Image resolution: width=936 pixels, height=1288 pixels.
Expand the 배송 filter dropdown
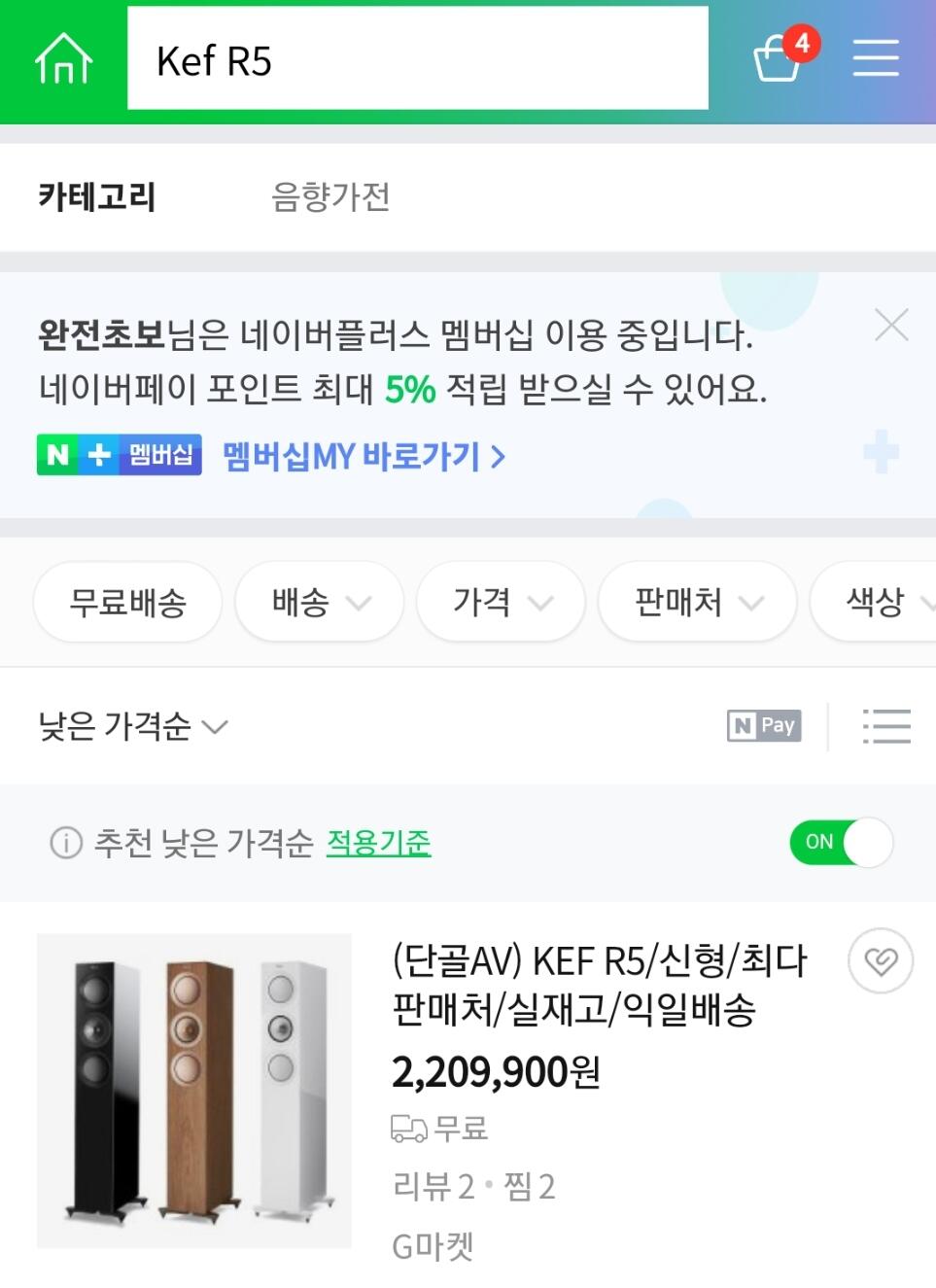319,603
